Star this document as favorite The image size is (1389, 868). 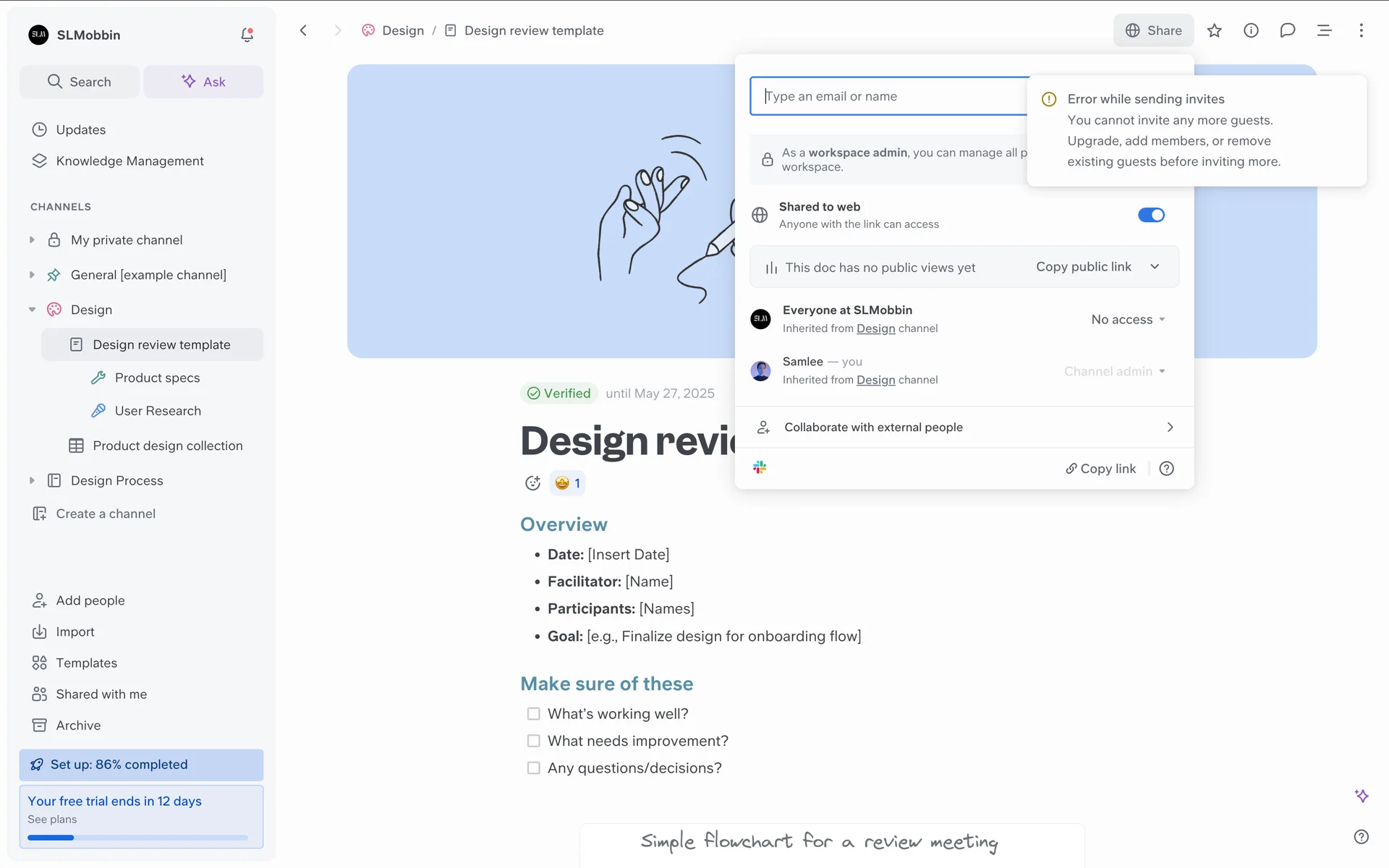(x=1214, y=30)
